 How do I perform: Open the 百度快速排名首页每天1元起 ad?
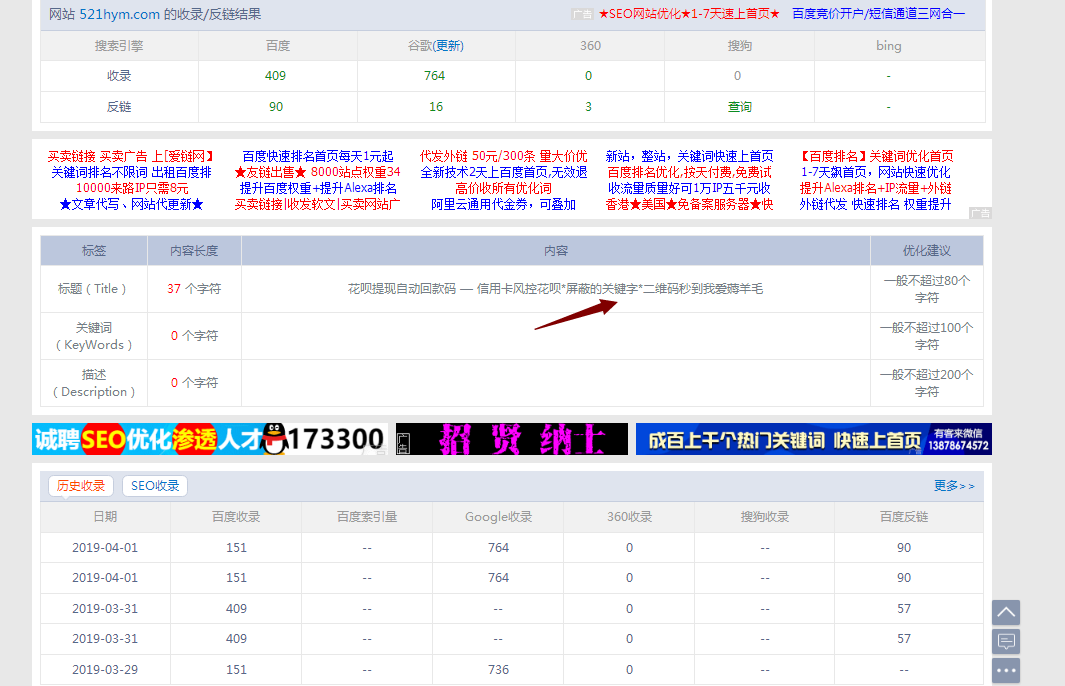318,156
